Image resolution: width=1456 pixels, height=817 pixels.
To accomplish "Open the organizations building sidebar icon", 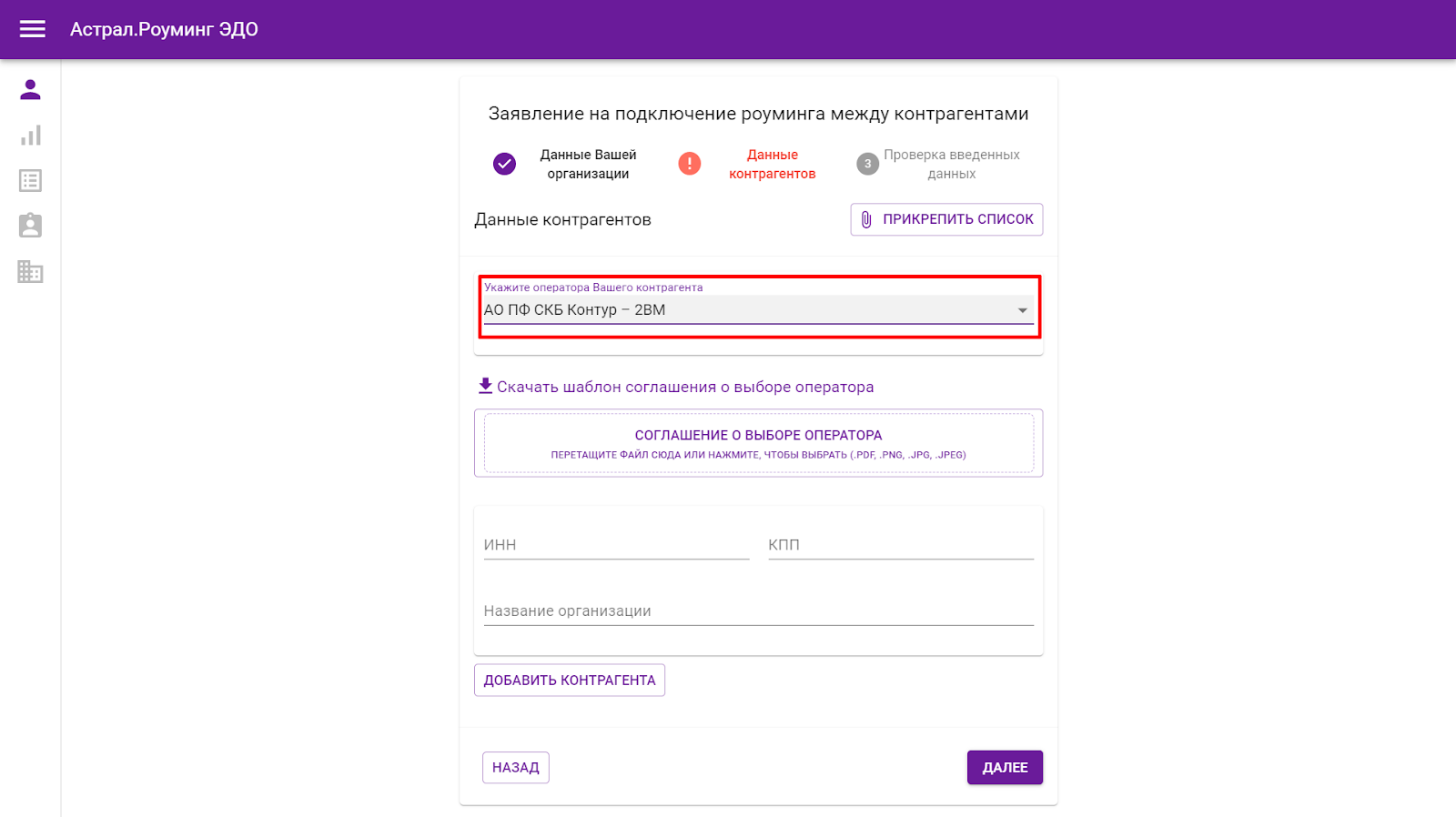I will click(30, 271).
